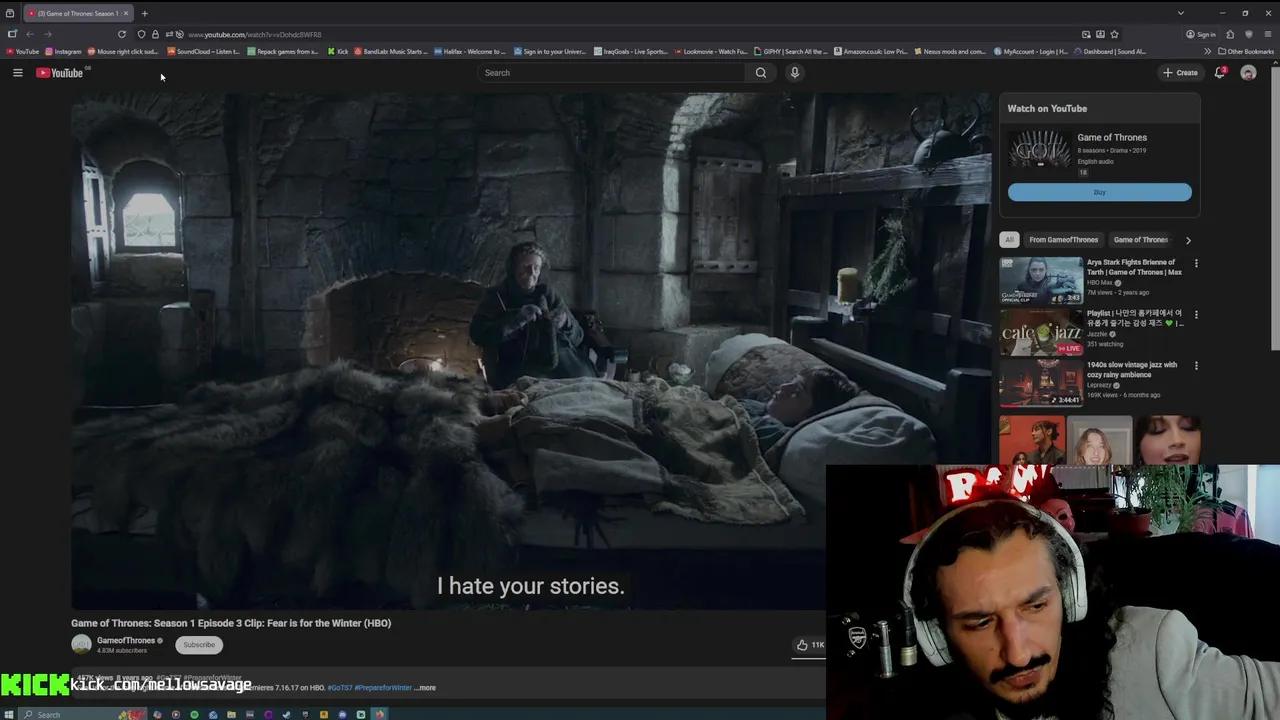Open the Firefox View icon
Screen dimensions: 1280x720
pos(10,13)
